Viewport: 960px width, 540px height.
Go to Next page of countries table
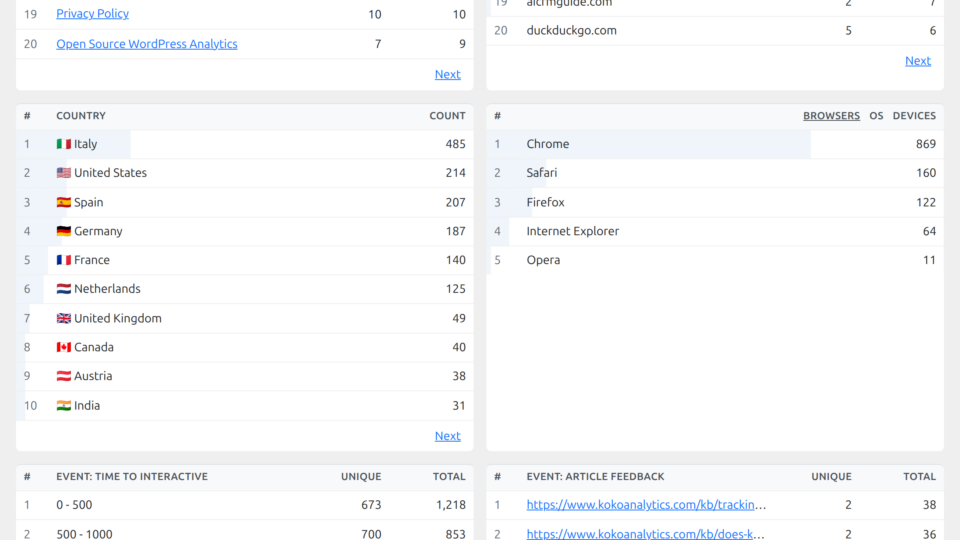click(x=448, y=436)
